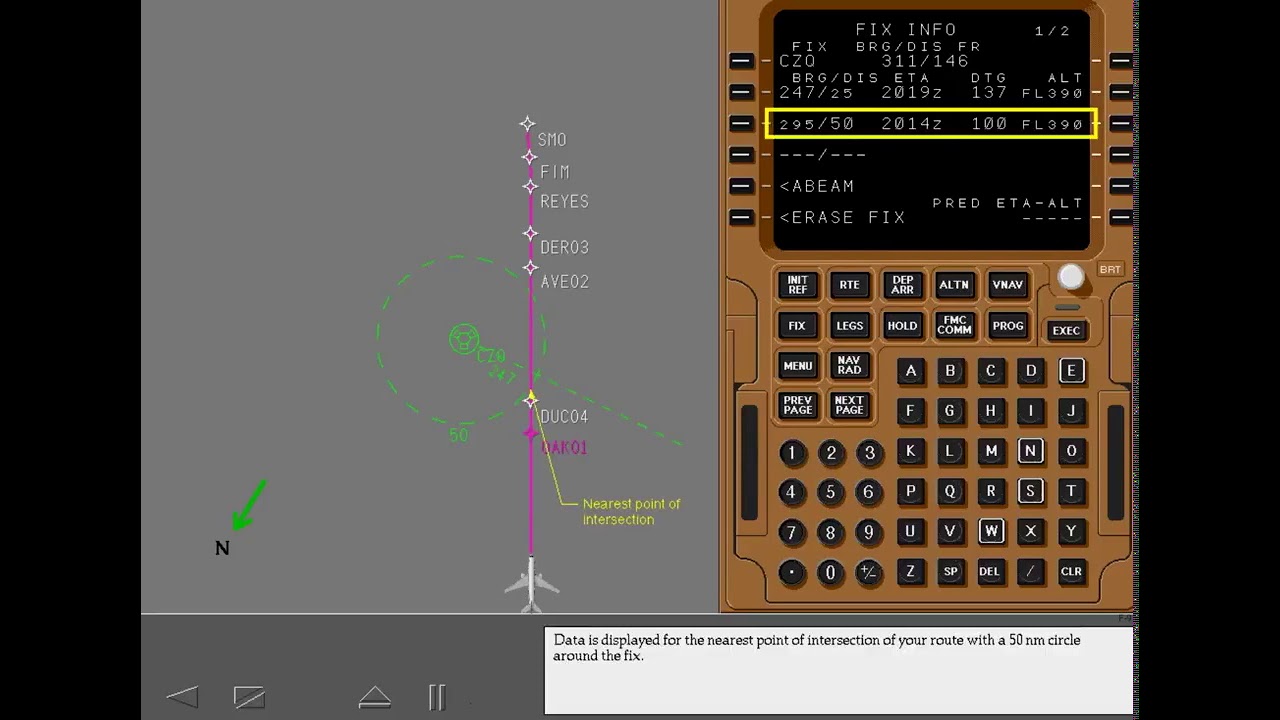Viewport: 1280px width, 720px height.
Task: Open the DEP ARR page key
Action: point(902,285)
